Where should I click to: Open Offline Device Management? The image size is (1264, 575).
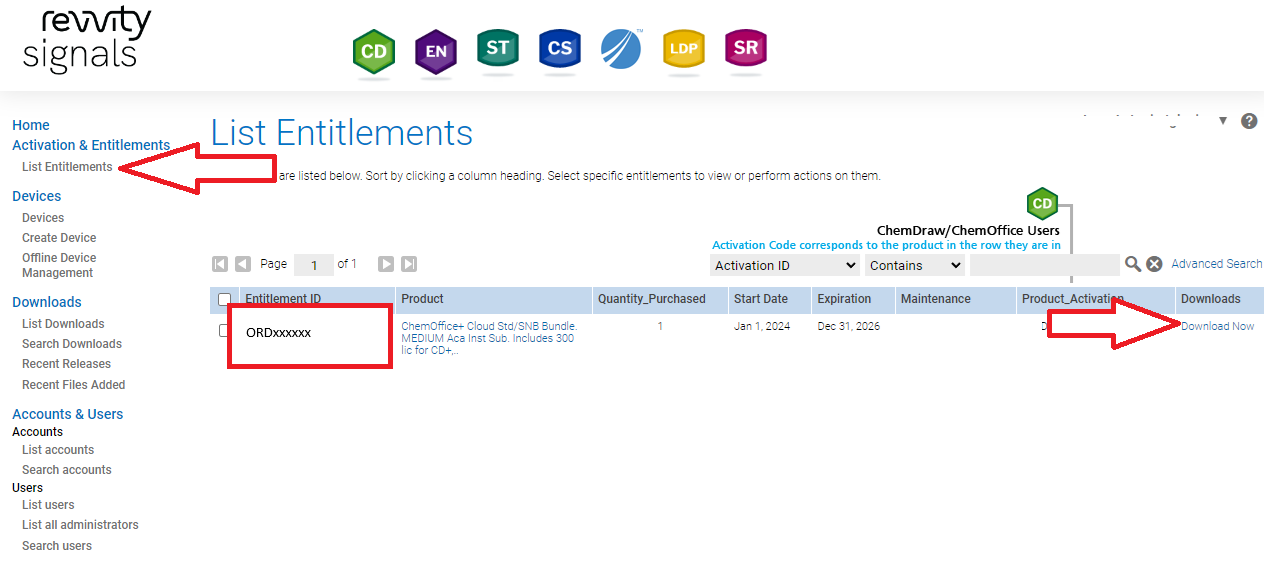pyautogui.click(x=59, y=265)
